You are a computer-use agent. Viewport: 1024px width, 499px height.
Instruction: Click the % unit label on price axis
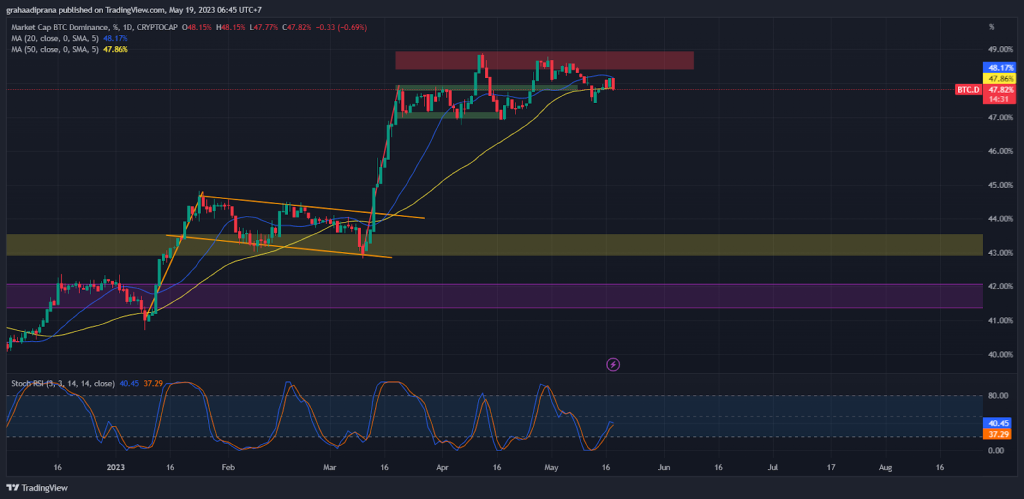click(x=991, y=27)
